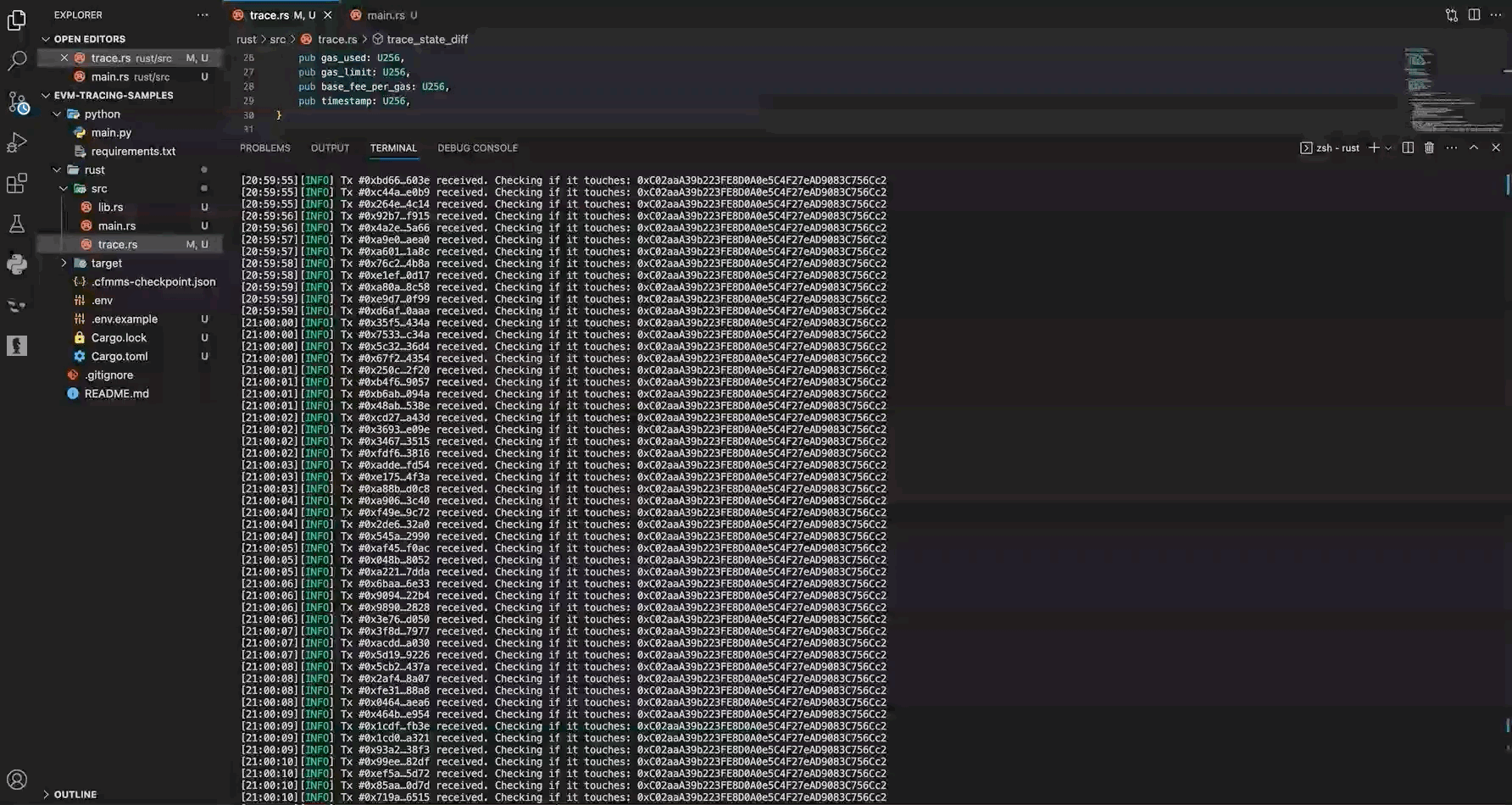Close trace.rs in Open Editors list
Screen dimensions: 1512x805
point(64,58)
